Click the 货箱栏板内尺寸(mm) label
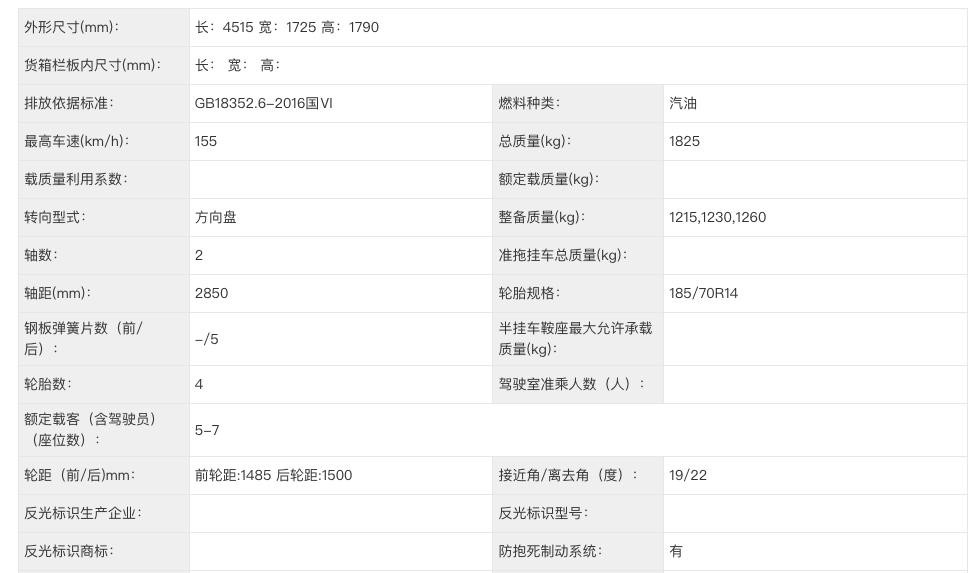The height and width of the screenshot is (573, 973). pos(92,65)
